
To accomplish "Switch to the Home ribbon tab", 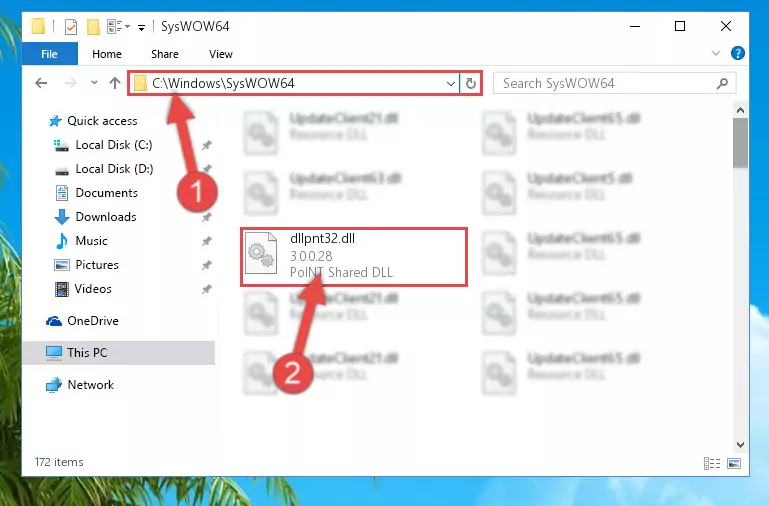I will coord(107,54).
